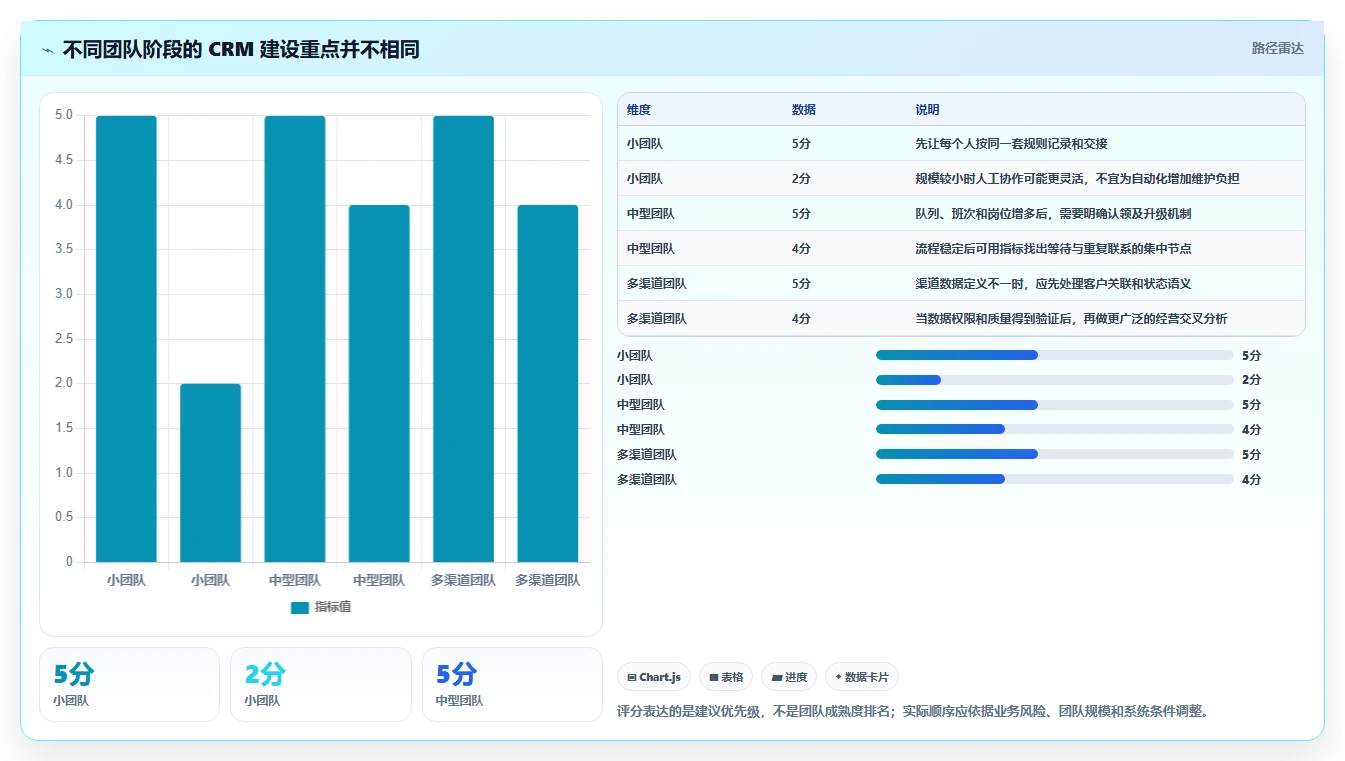Select the 表格 chip label
This screenshot has height=761, width=1345.
tap(732, 677)
